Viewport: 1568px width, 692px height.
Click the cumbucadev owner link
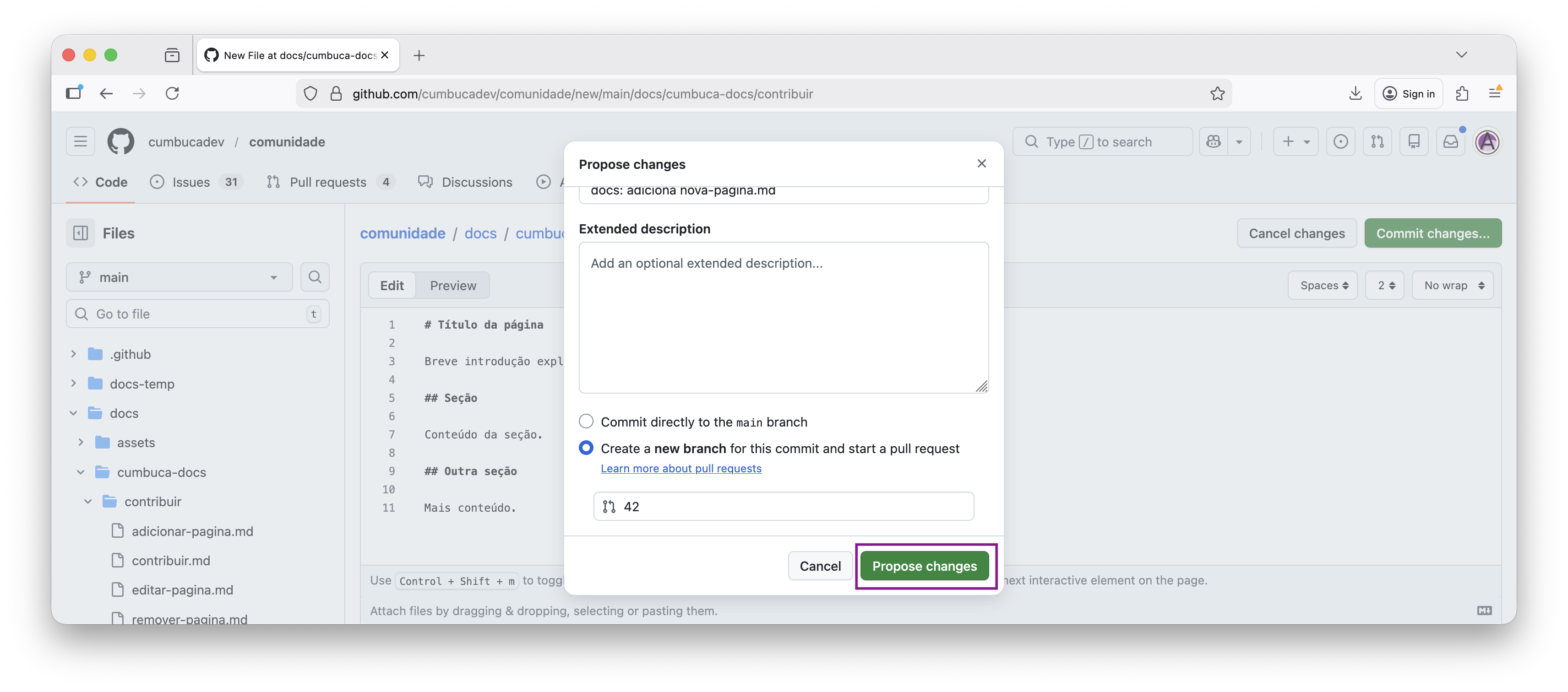185,142
